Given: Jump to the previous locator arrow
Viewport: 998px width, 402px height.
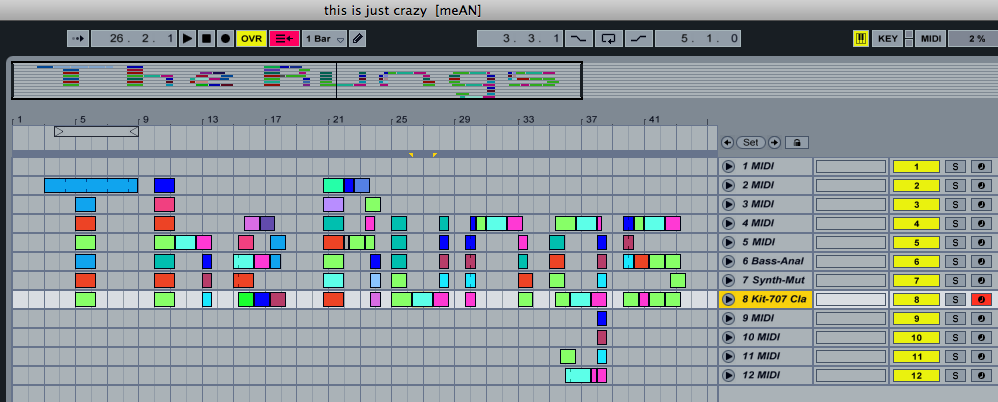Looking at the screenshot, I should tap(727, 142).
